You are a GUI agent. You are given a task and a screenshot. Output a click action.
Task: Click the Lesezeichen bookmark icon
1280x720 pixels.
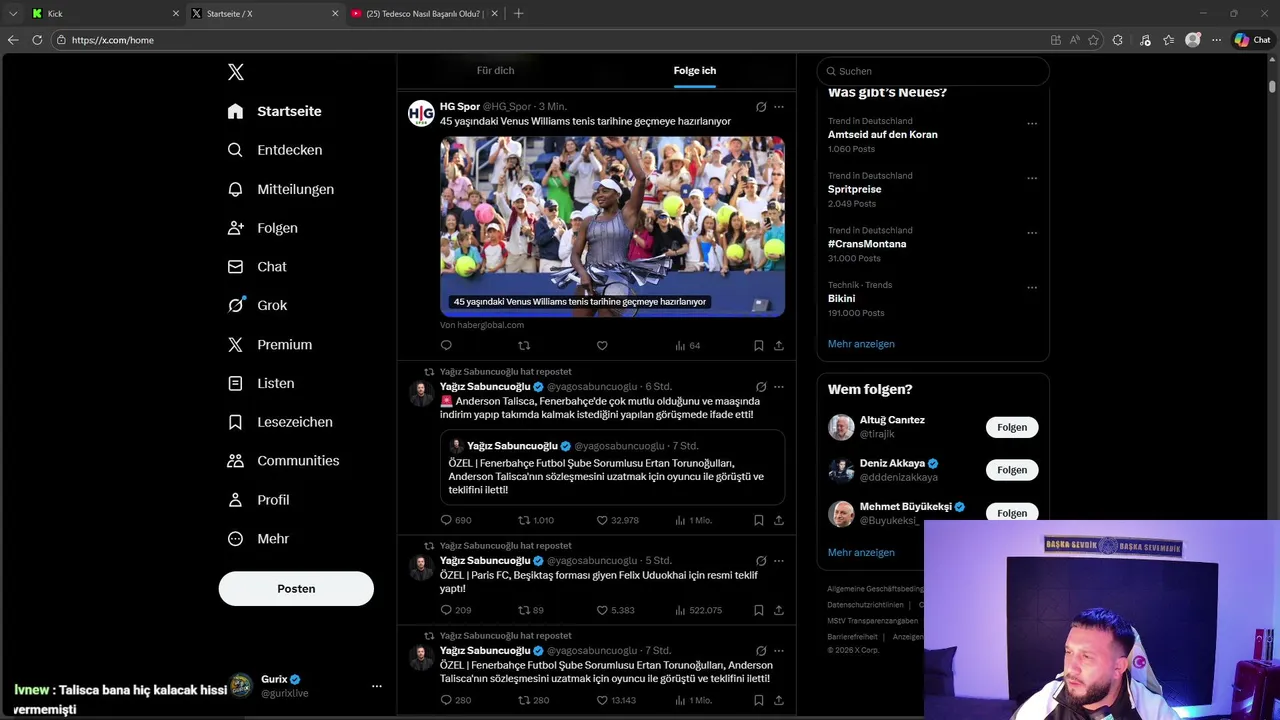(235, 422)
